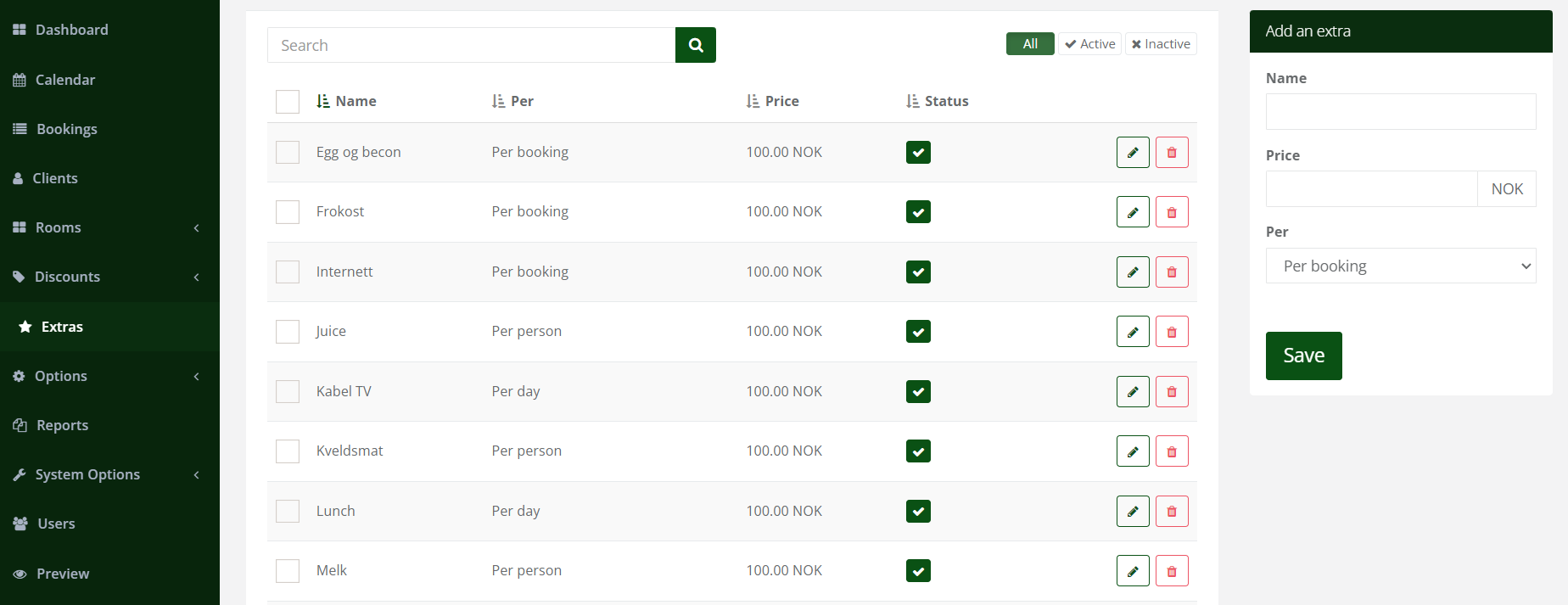Show only Active extras

1089,44
